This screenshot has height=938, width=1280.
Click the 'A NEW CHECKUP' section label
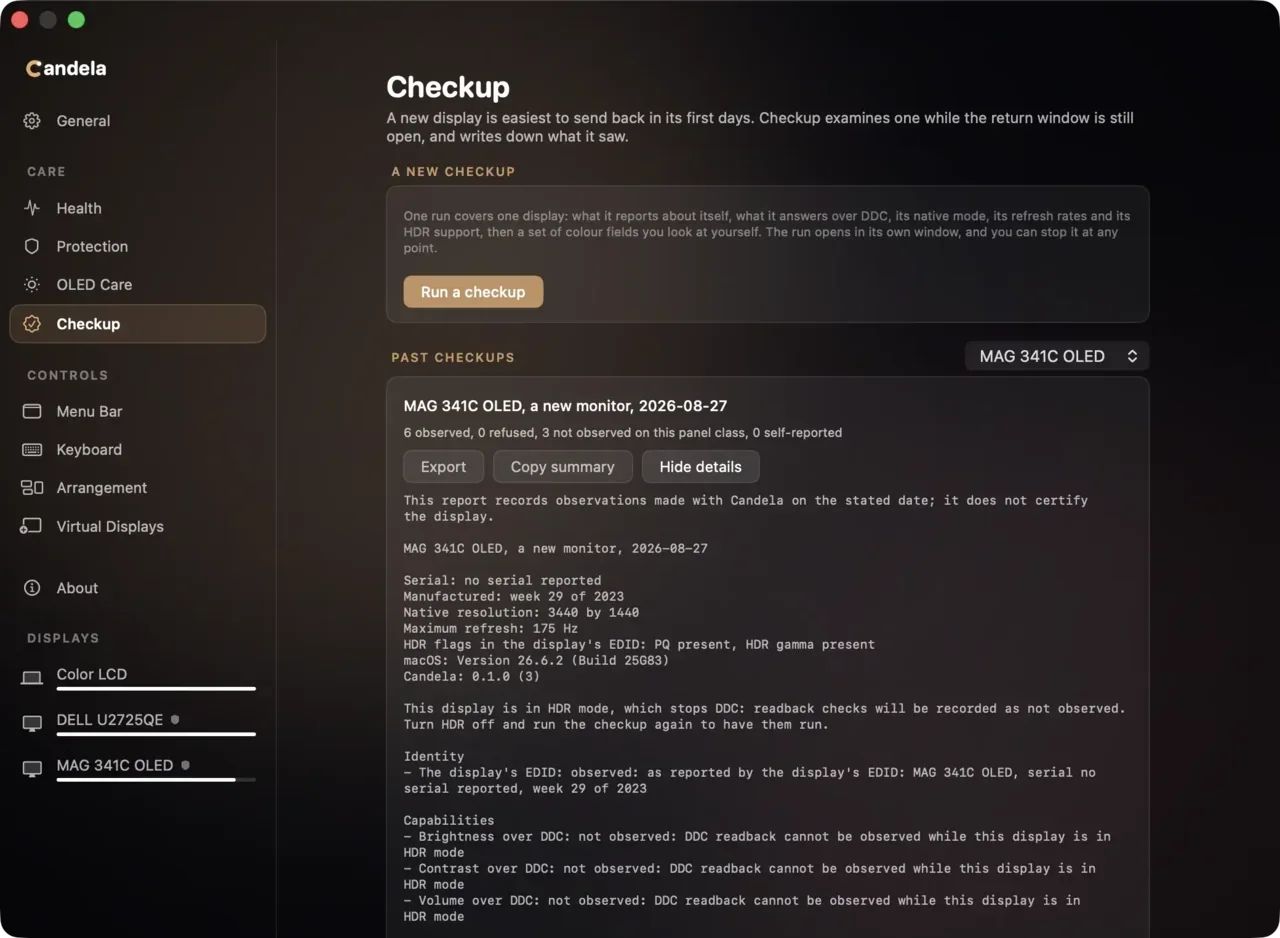pos(453,172)
